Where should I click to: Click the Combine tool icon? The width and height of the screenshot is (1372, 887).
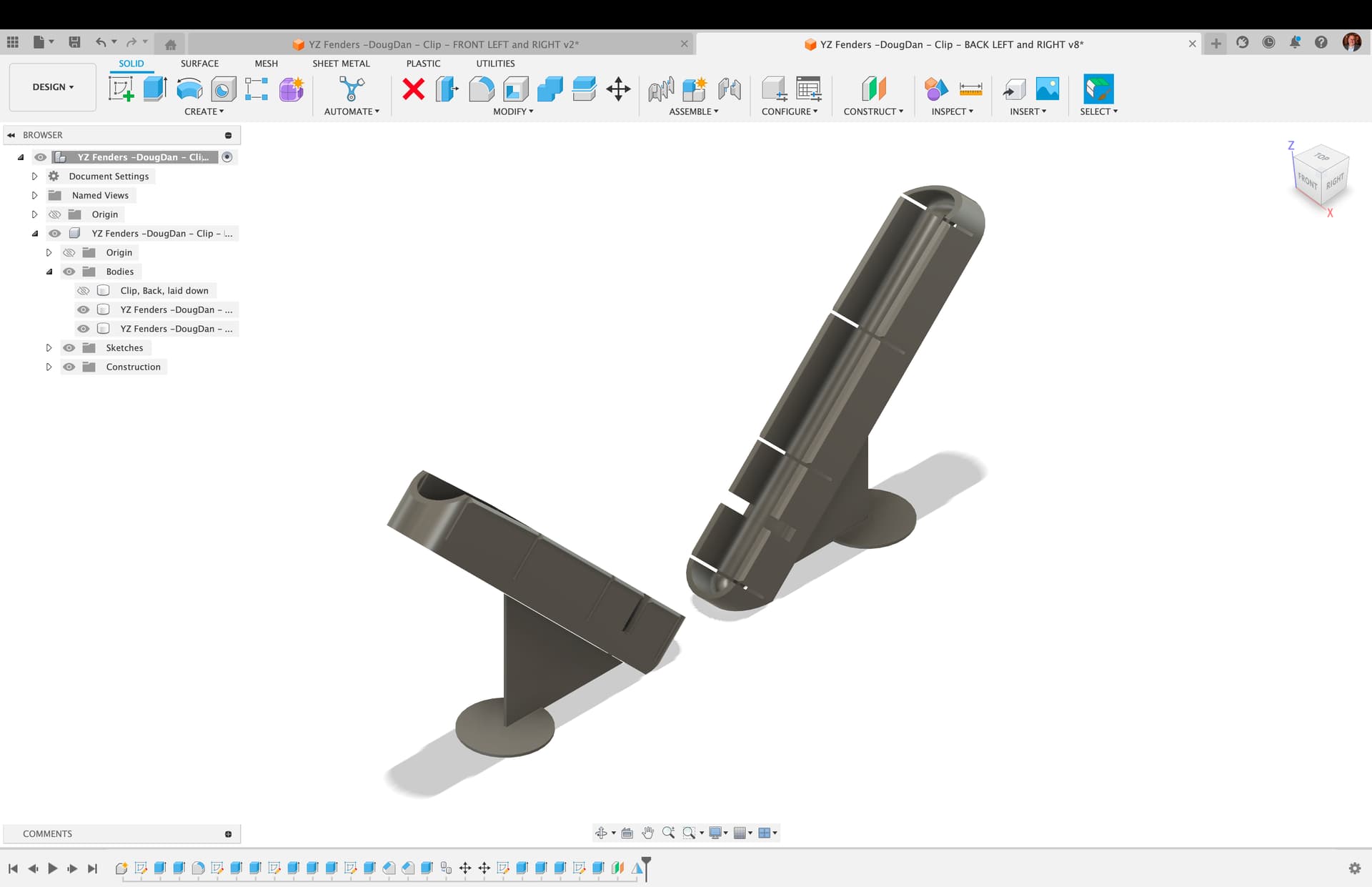[x=550, y=89]
